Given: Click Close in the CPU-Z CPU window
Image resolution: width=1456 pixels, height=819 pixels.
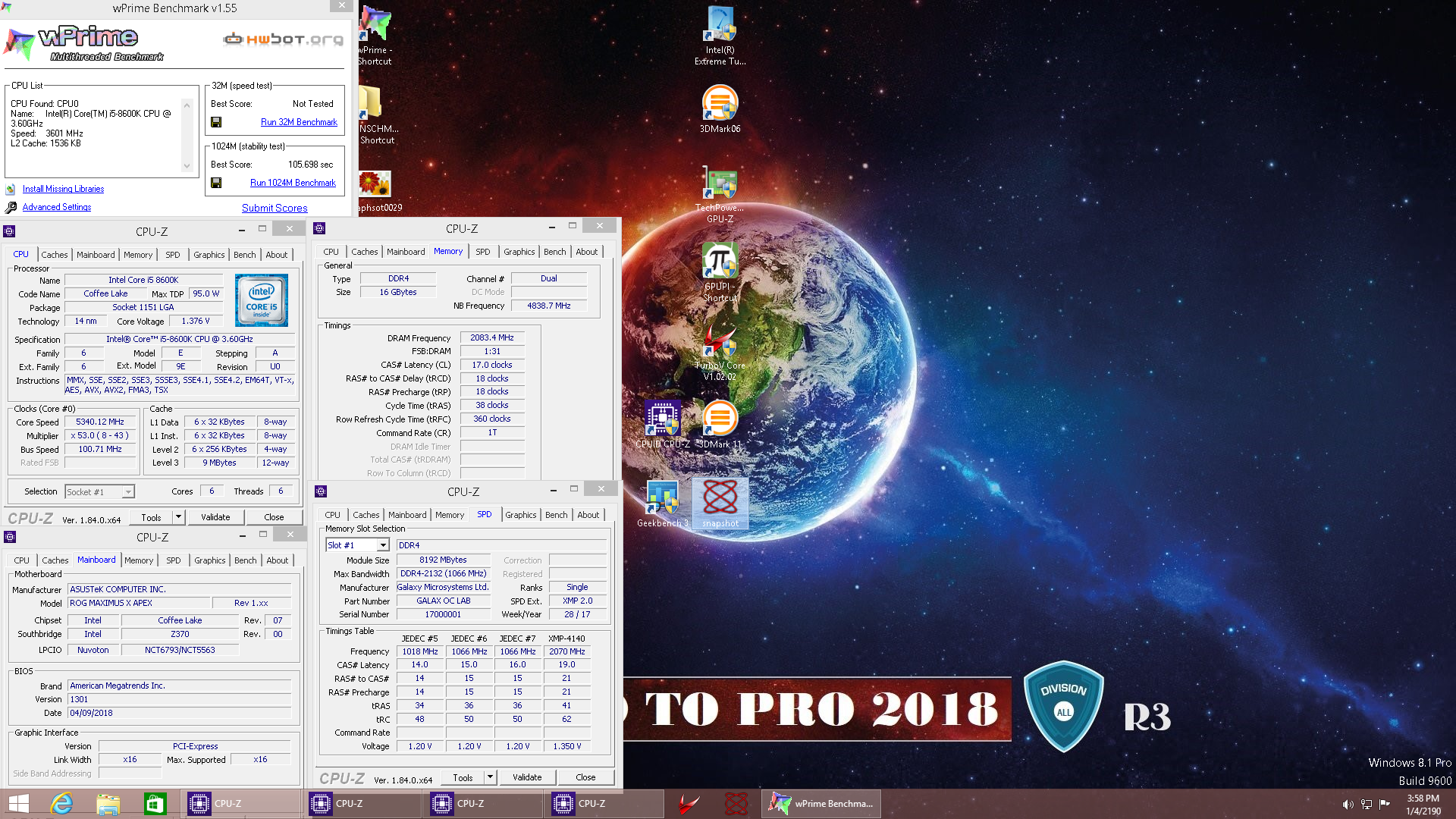Looking at the screenshot, I should click(x=274, y=517).
